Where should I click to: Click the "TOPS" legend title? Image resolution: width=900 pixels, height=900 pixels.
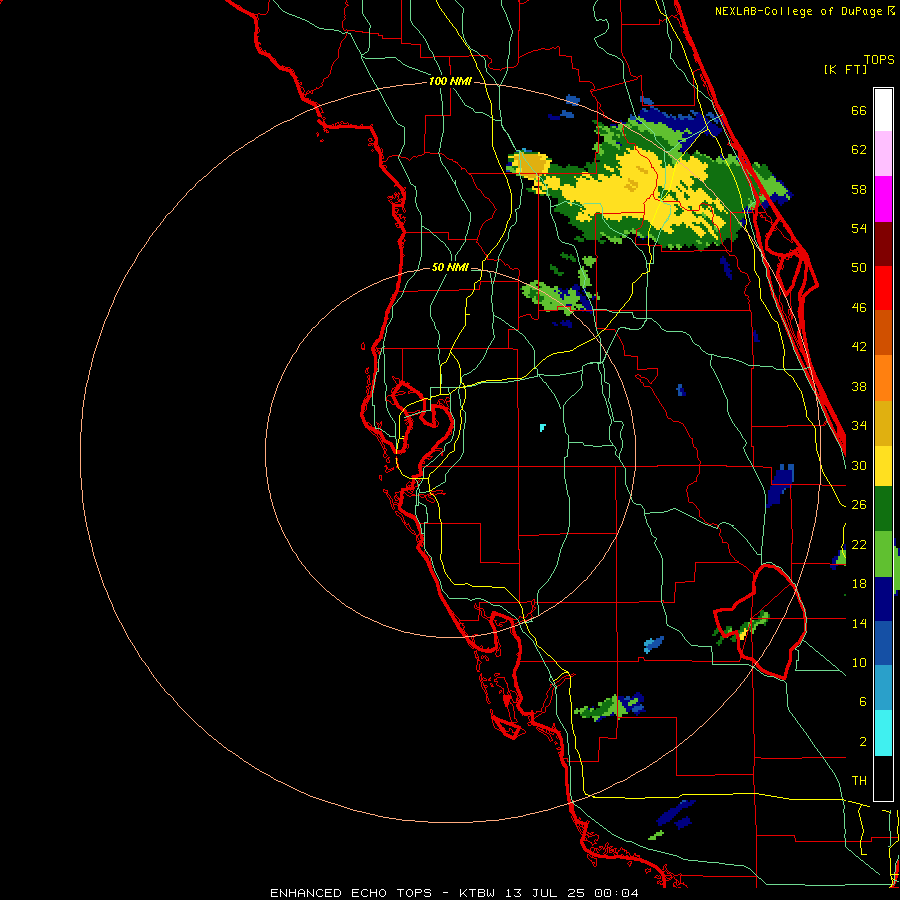879,60
